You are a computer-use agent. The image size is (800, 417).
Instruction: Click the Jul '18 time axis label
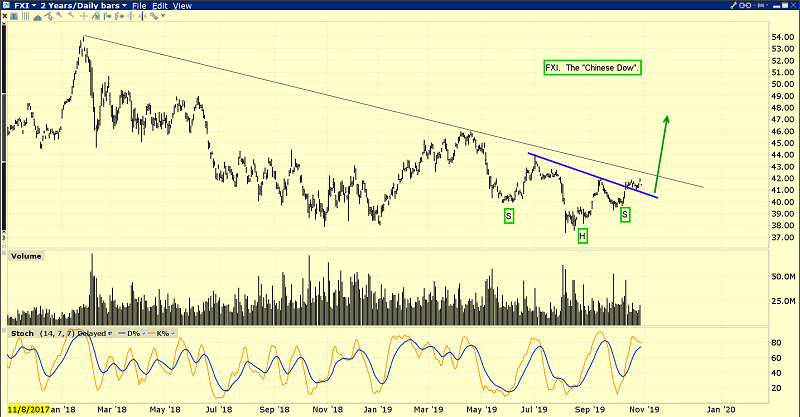[x=219, y=409]
